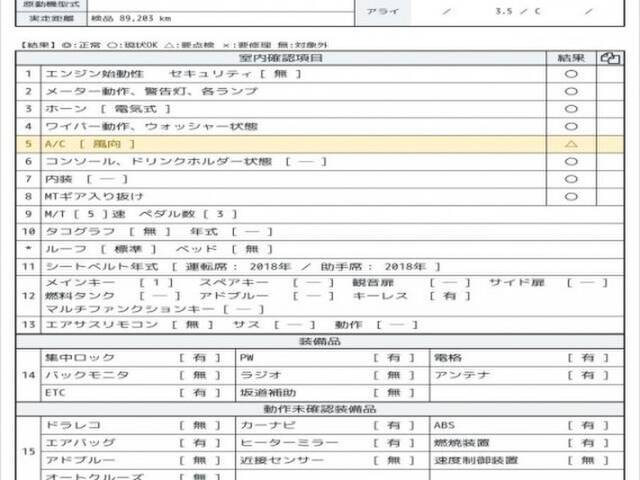640x480 pixels.
Task: Click the triangle result for A/C row
Action: coord(571,144)
